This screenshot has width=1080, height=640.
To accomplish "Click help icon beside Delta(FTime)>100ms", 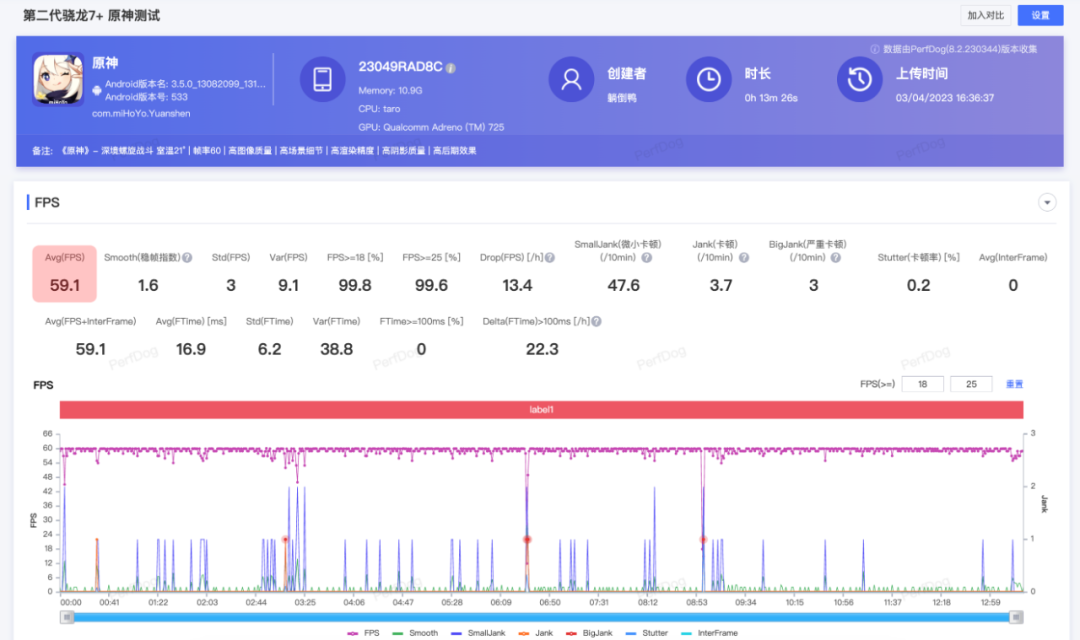I will [597, 322].
